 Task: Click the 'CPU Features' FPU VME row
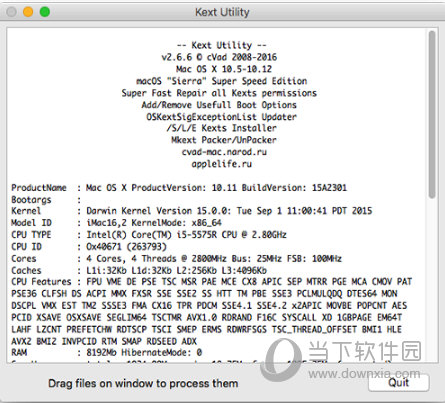[212, 282]
